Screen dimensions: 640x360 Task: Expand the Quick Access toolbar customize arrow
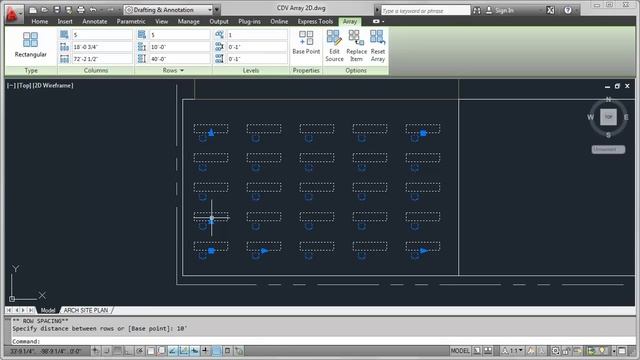coord(217,10)
